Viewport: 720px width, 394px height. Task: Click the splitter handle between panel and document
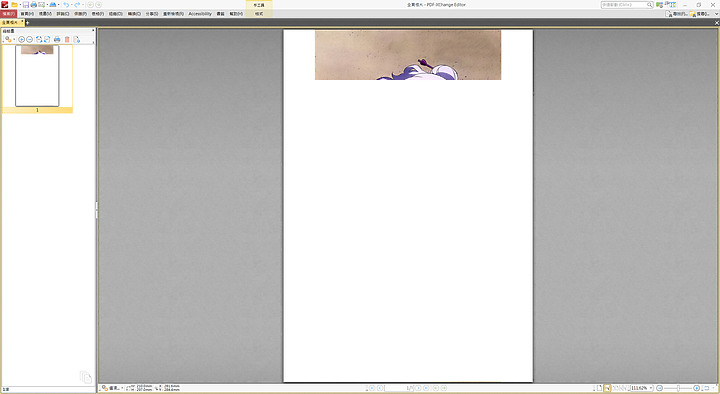[96, 209]
